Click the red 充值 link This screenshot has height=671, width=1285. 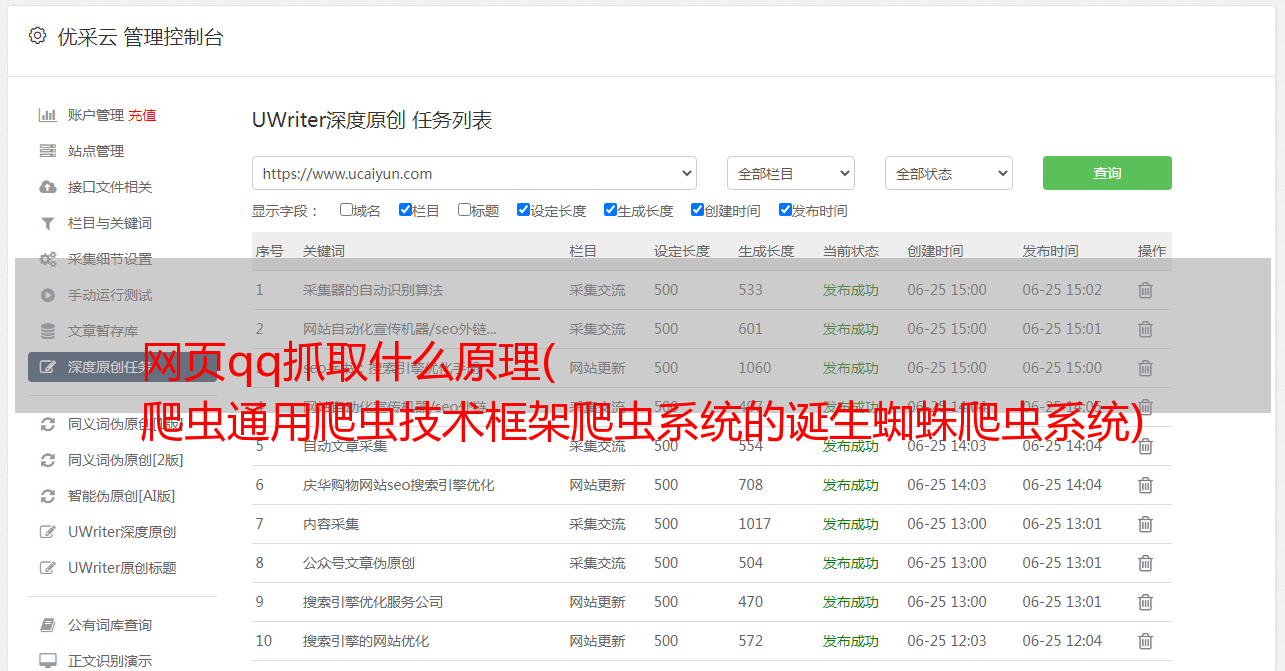tap(142, 115)
